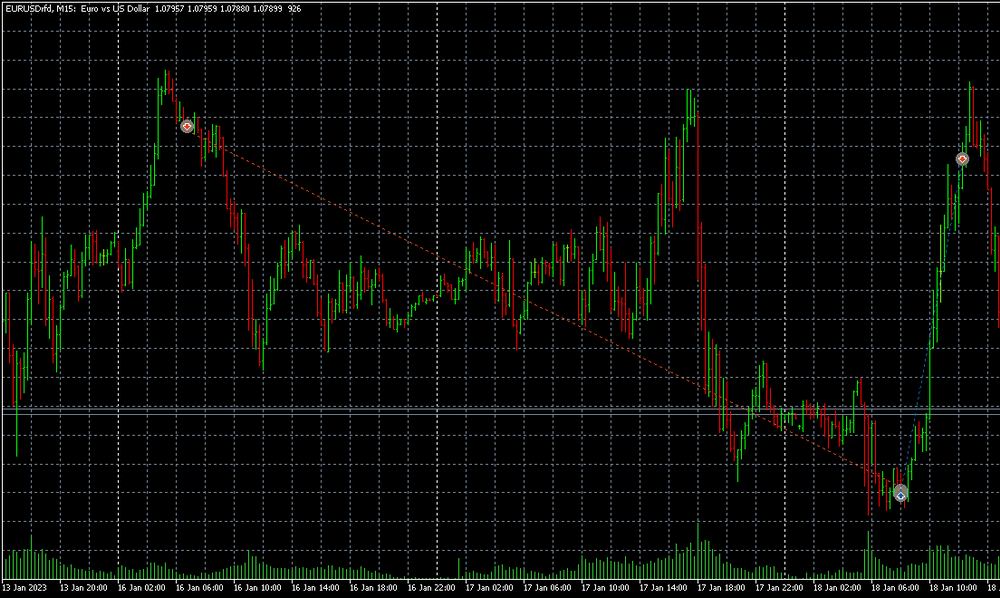Click the 16 Jan 22:00 time label
1000x598 pixels.
pyautogui.click(x=431, y=588)
